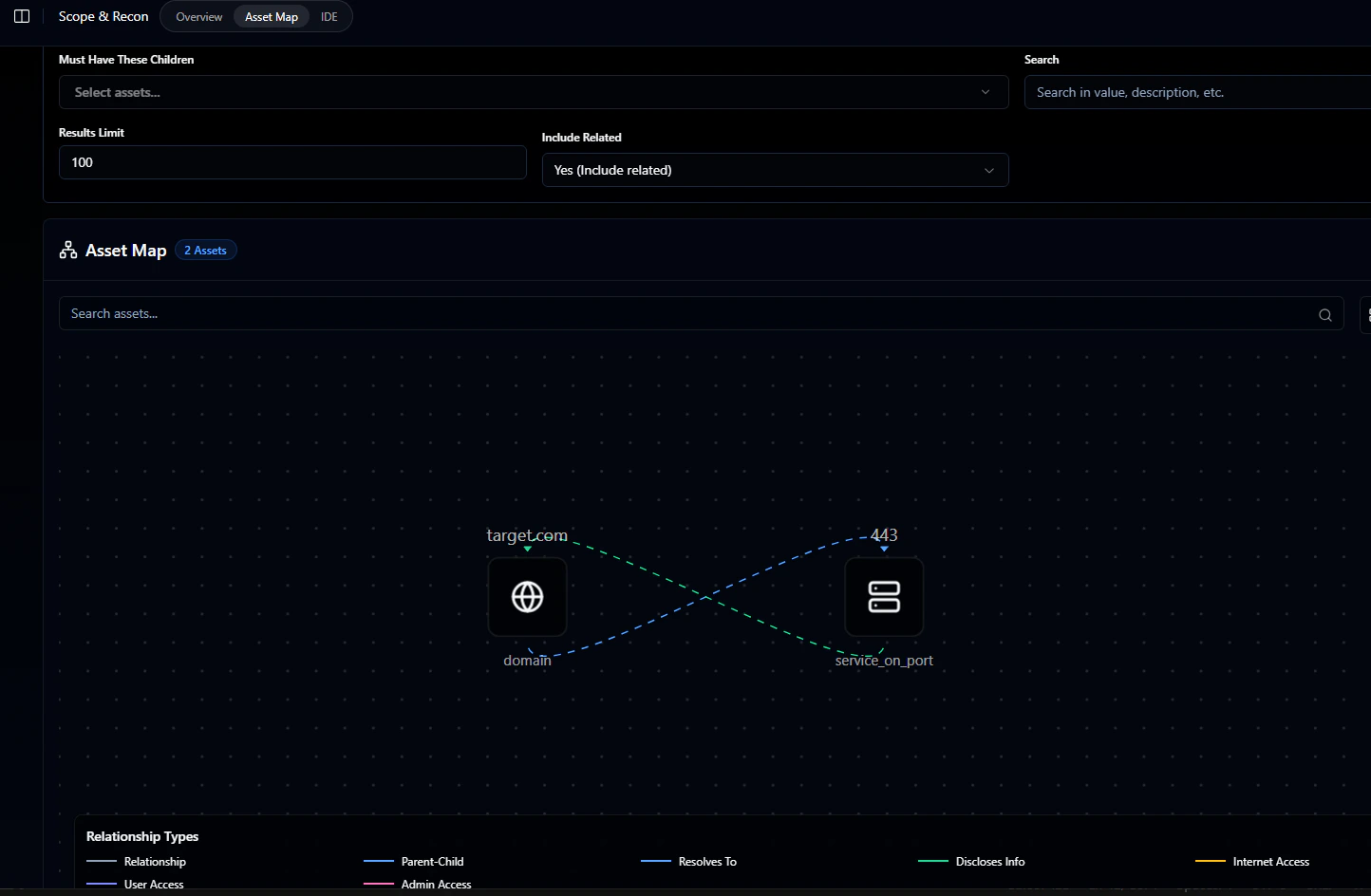Viewport: 1371px width, 896px height.
Task: Select the Asset Map tab
Action: point(272,16)
